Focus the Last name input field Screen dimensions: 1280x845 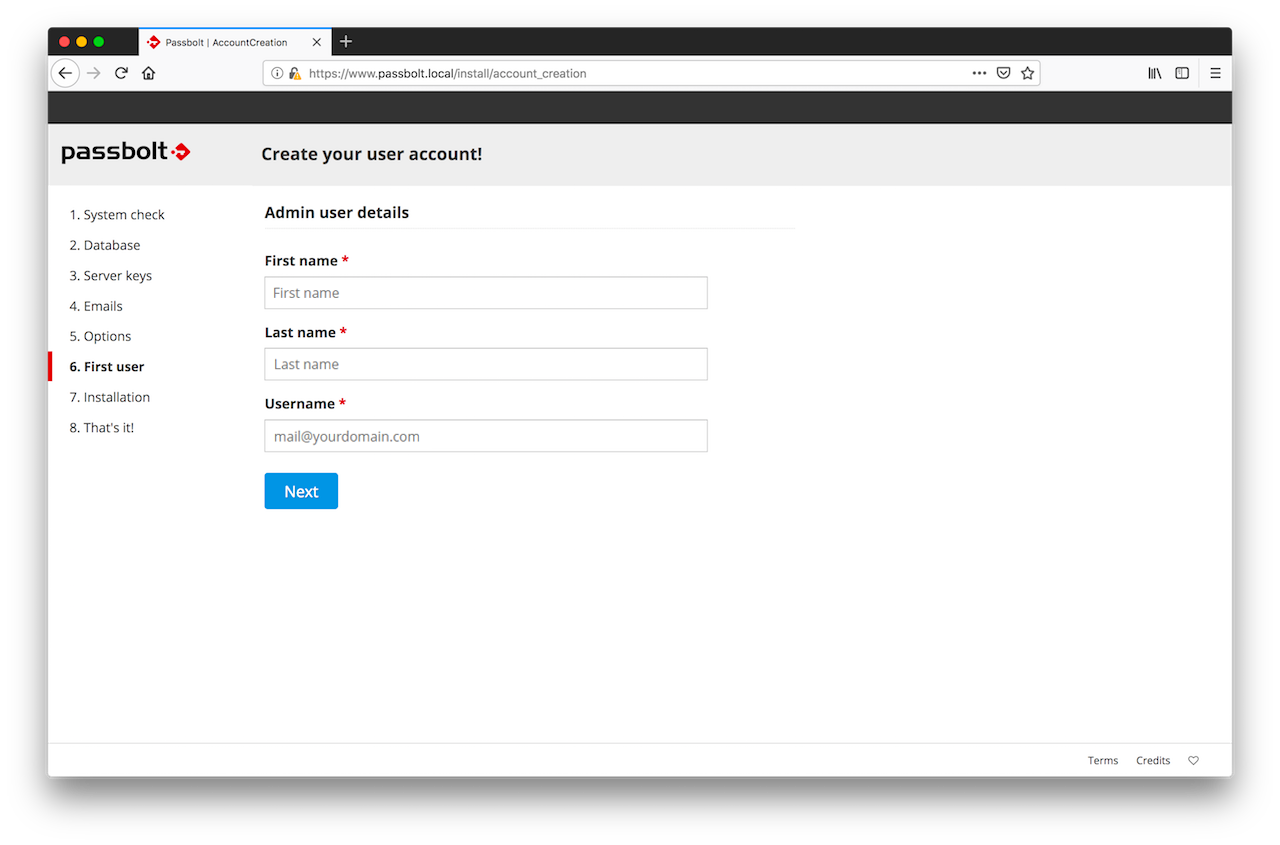(486, 364)
